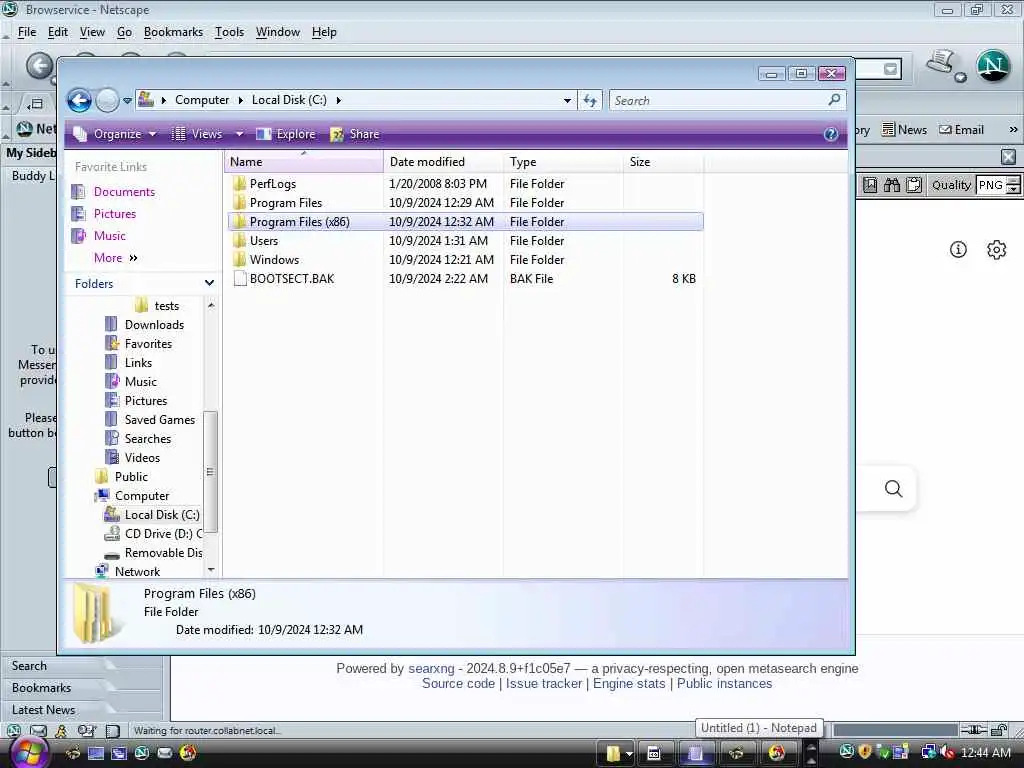Select the Windows folder row
The width and height of the screenshot is (1024, 768).
pos(466,260)
